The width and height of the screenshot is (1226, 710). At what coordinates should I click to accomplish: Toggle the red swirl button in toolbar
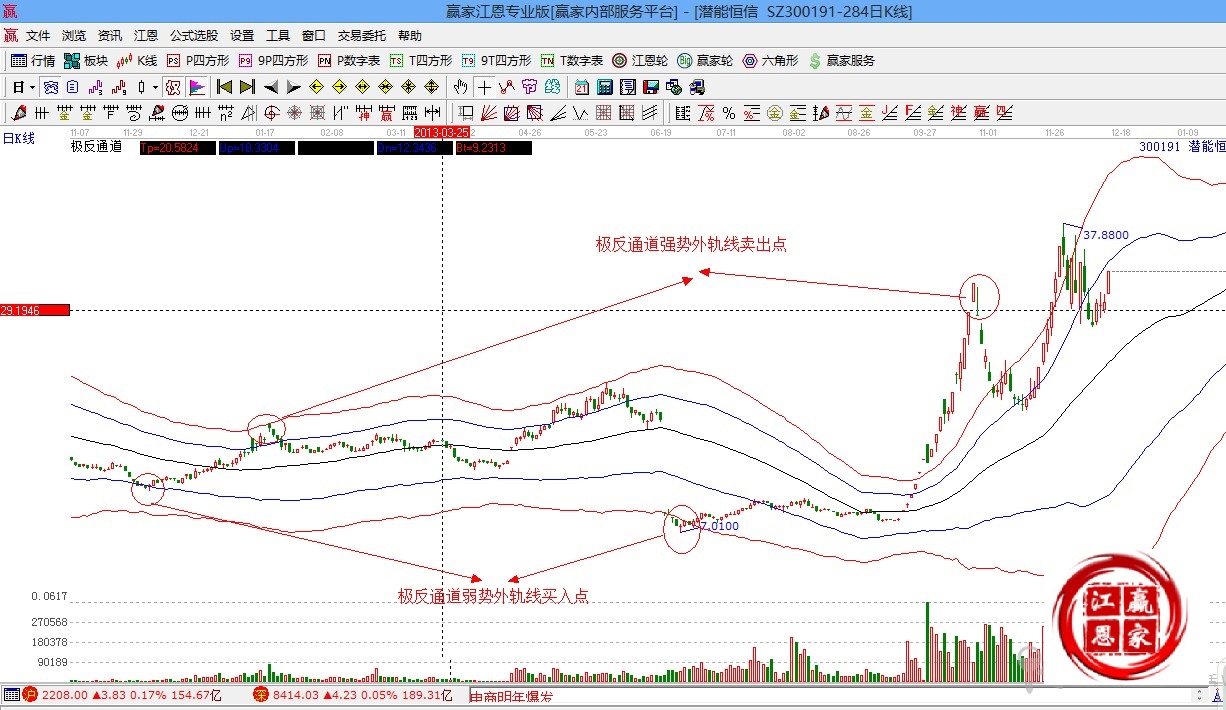tap(173, 87)
